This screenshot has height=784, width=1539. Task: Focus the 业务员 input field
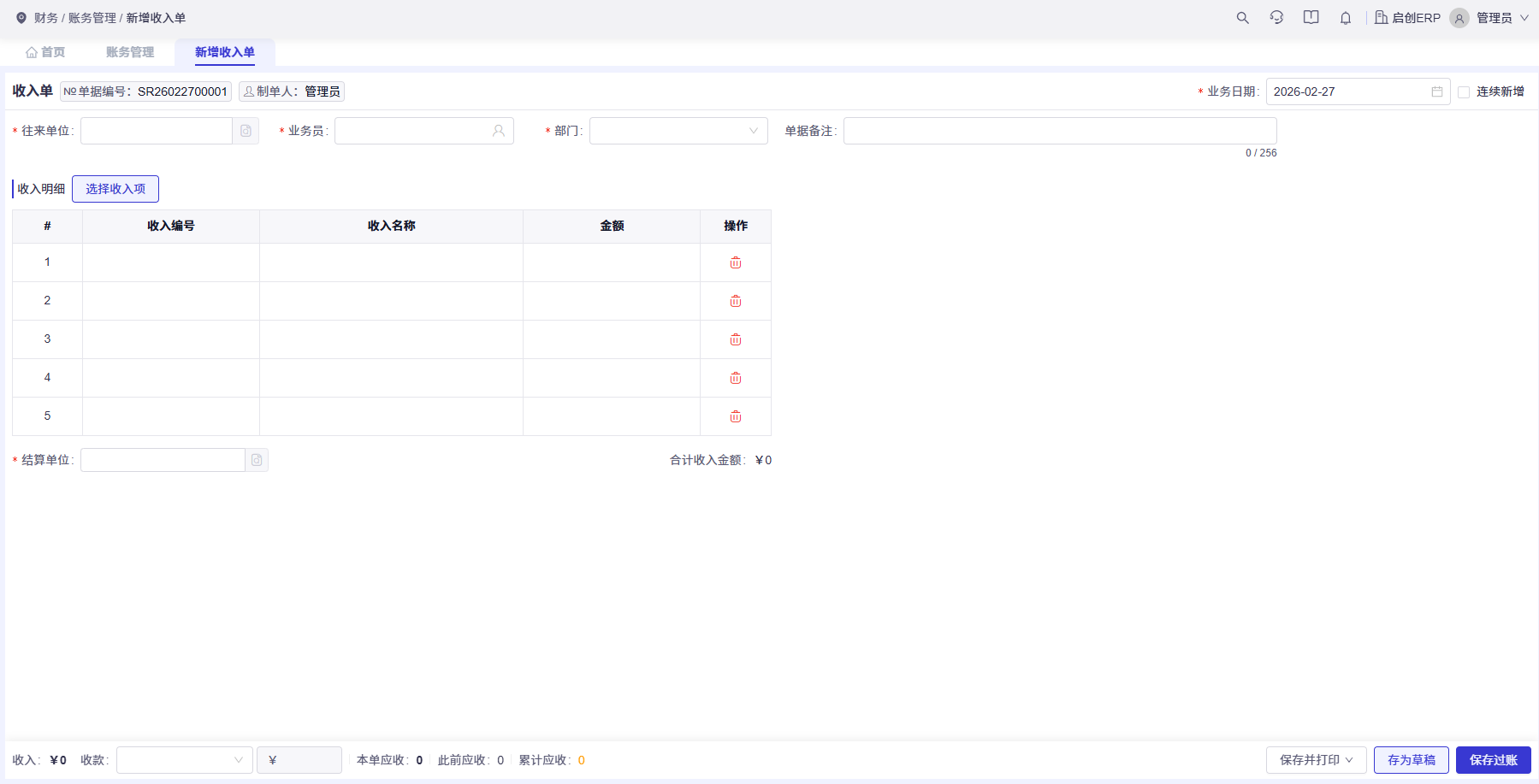point(424,131)
